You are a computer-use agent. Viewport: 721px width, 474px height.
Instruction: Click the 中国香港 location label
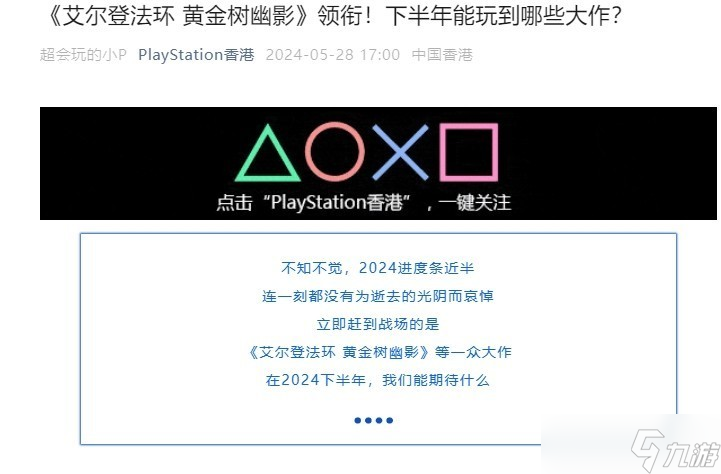coord(442,55)
